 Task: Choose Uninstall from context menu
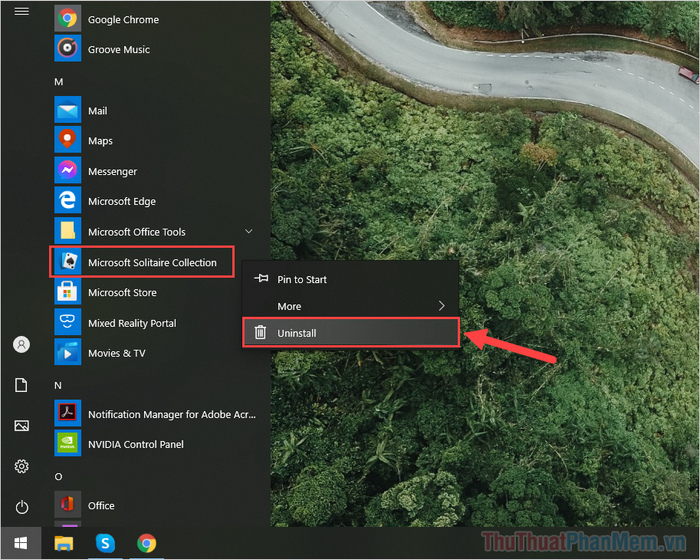pyautogui.click(x=350, y=333)
